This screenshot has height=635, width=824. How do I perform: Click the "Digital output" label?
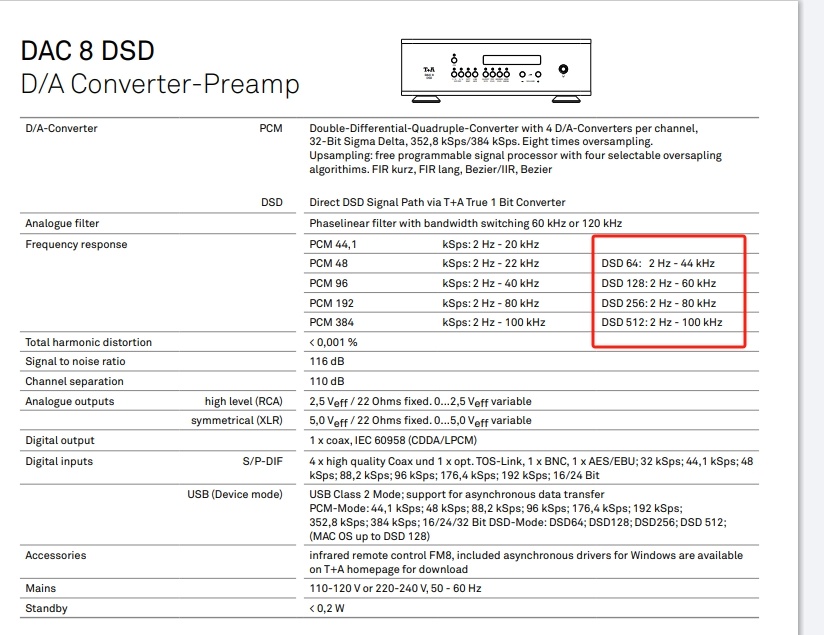pyautogui.click(x=60, y=441)
